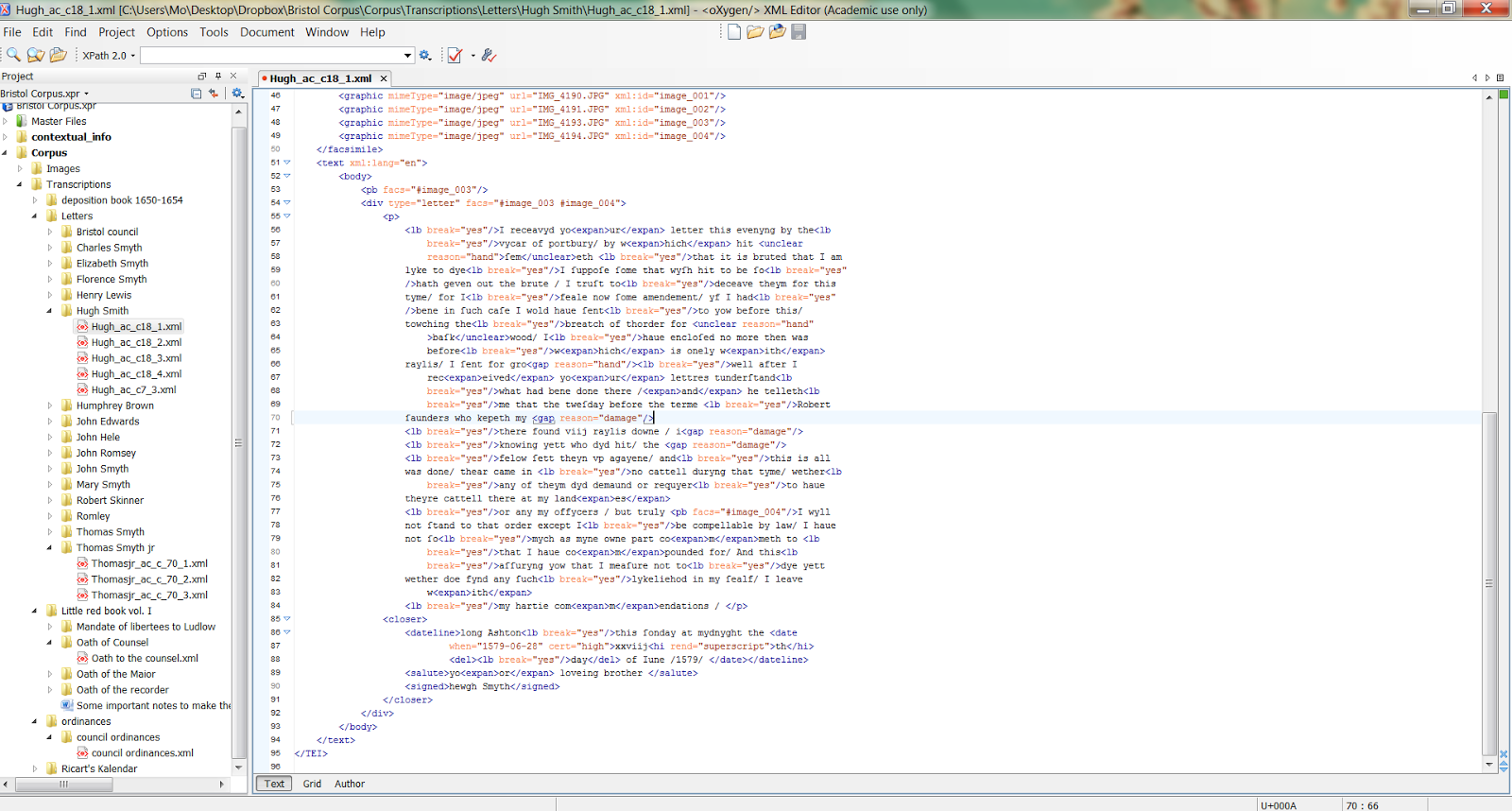Select council ordinances.xml file

(143, 753)
